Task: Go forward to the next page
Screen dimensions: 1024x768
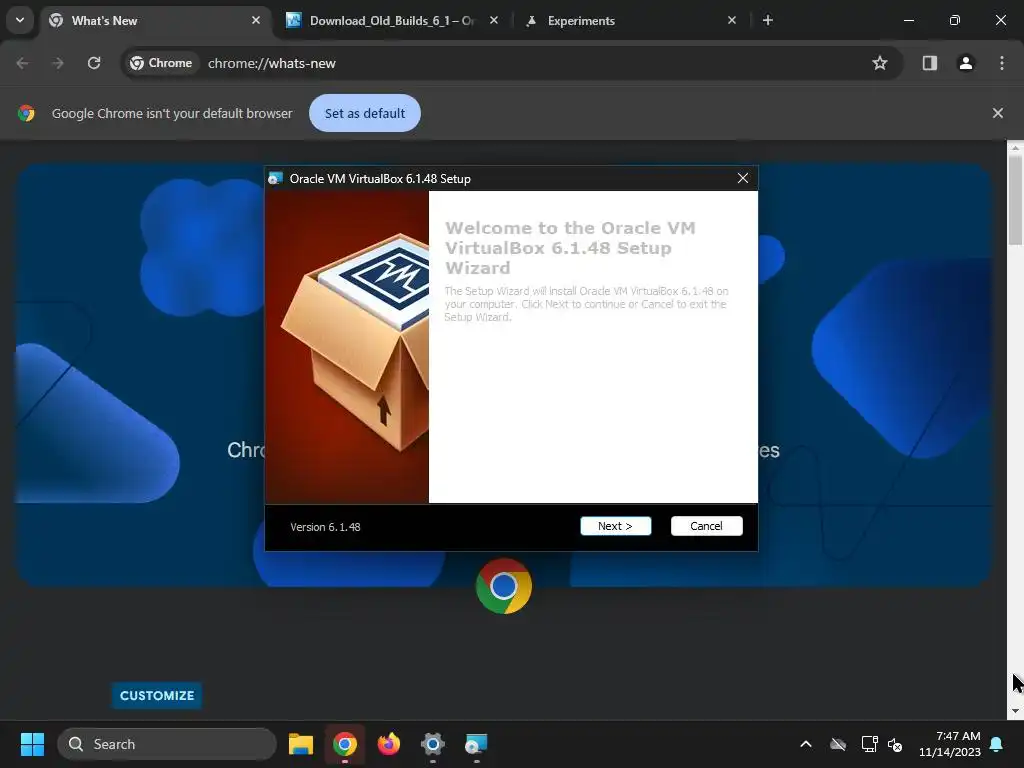Action: pos(58,63)
